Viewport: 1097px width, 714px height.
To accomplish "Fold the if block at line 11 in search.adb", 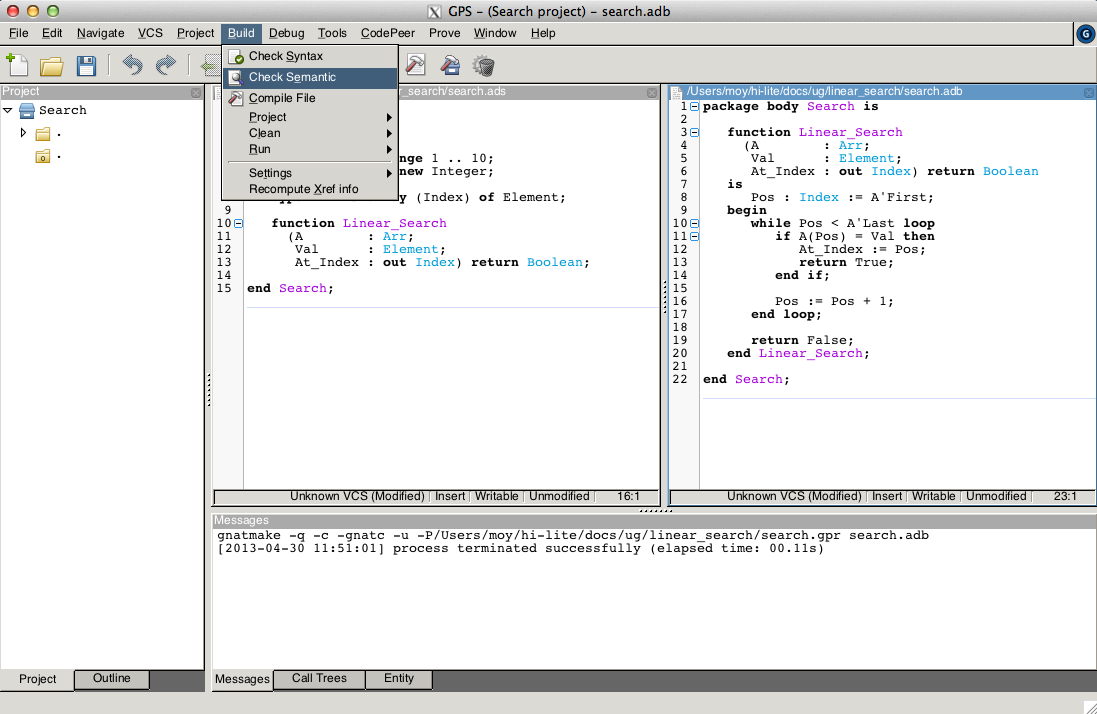I will click(x=694, y=236).
